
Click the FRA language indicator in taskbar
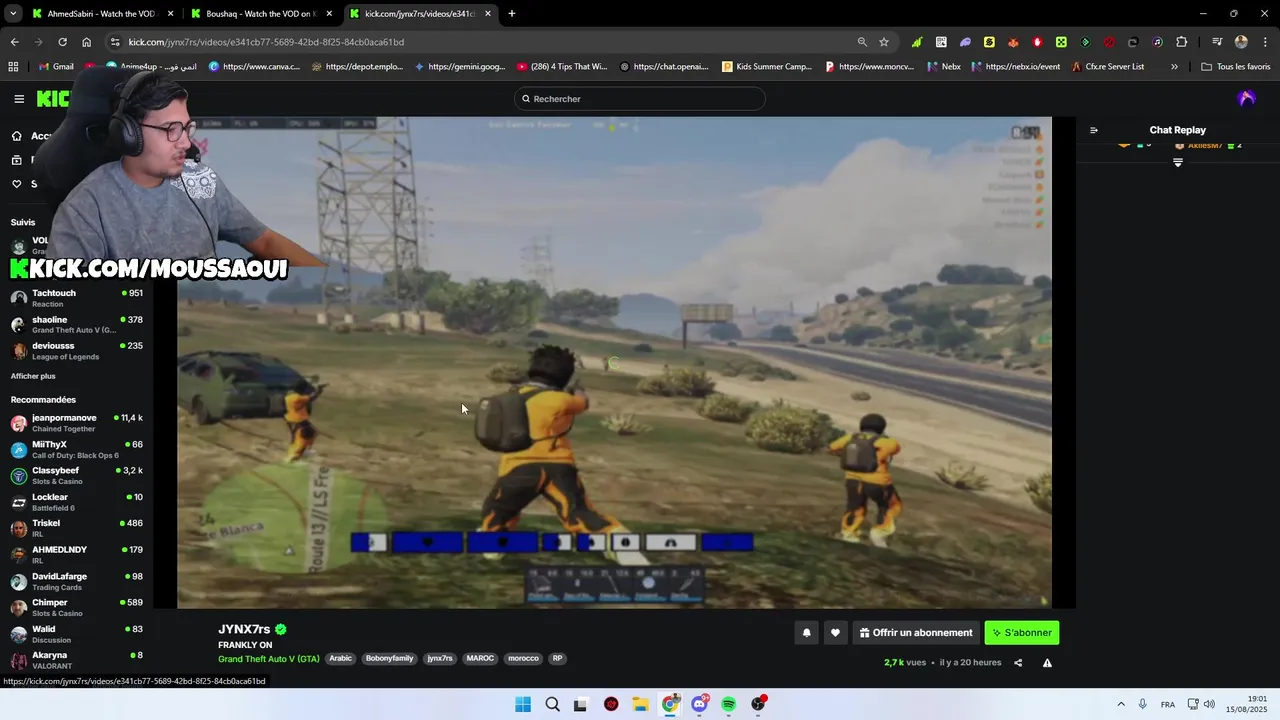point(1167,704)
